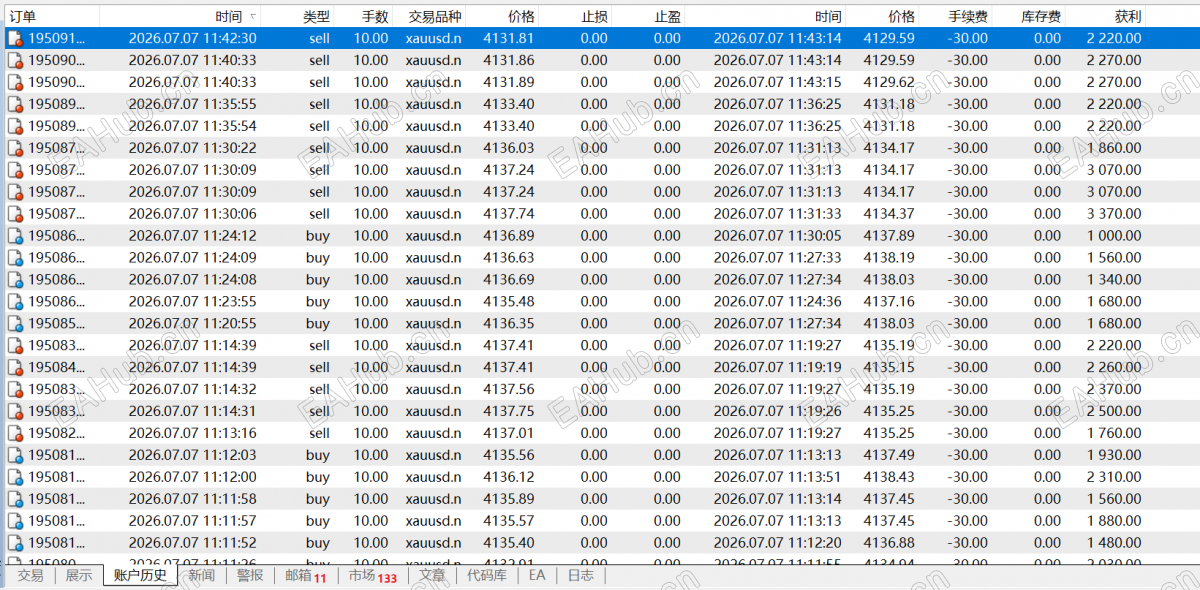Click the profit value 1 760.00
This screenshot has height=590, width=1200.
point(1114,434)
